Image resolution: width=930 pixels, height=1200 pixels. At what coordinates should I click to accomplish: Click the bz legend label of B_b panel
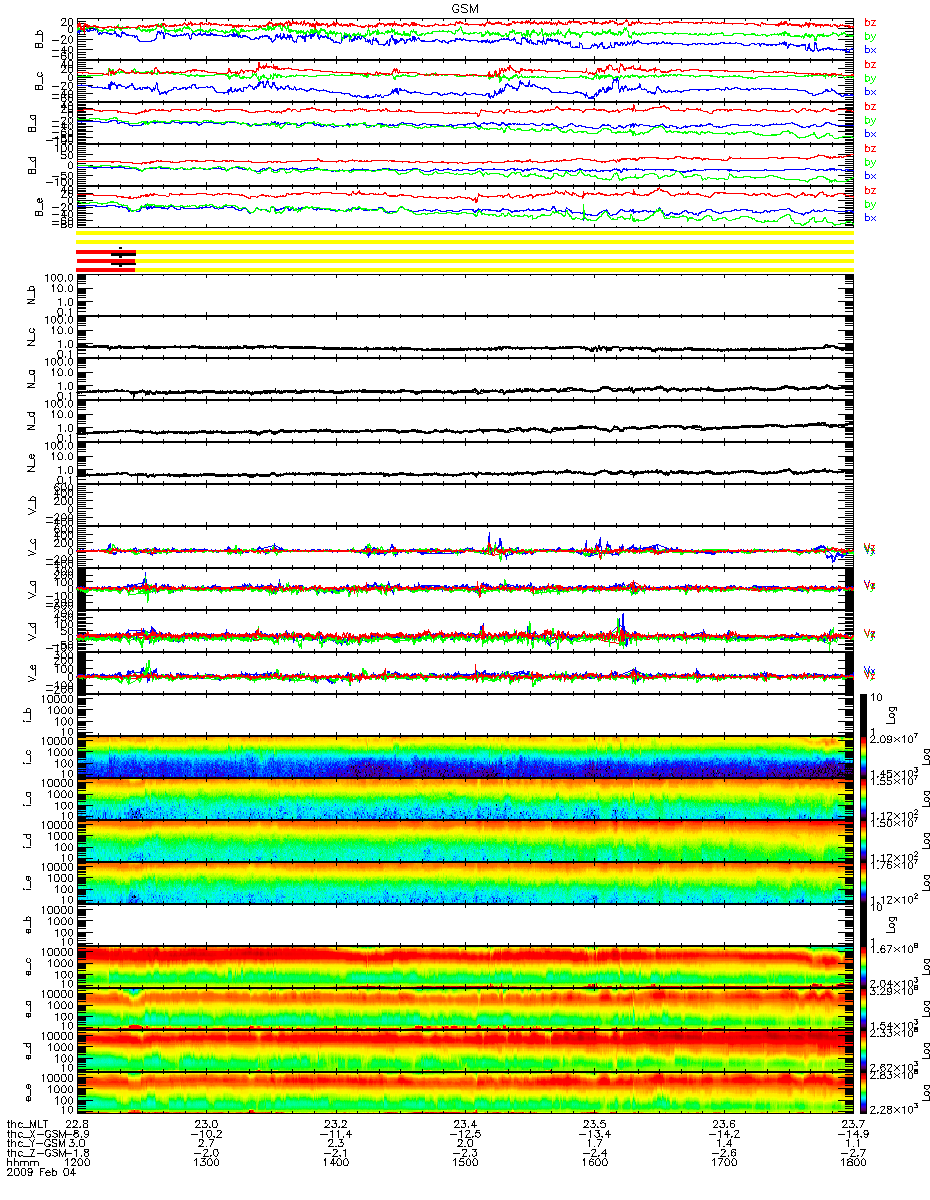point(870,22)
